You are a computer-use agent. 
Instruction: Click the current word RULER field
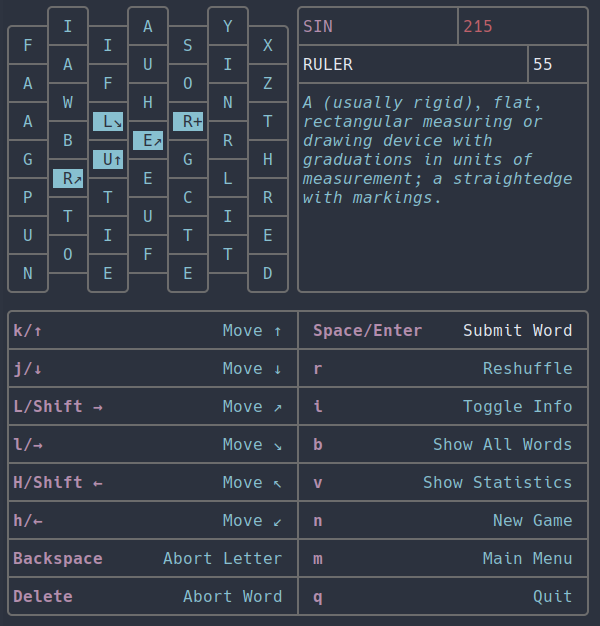coord(412,65)
